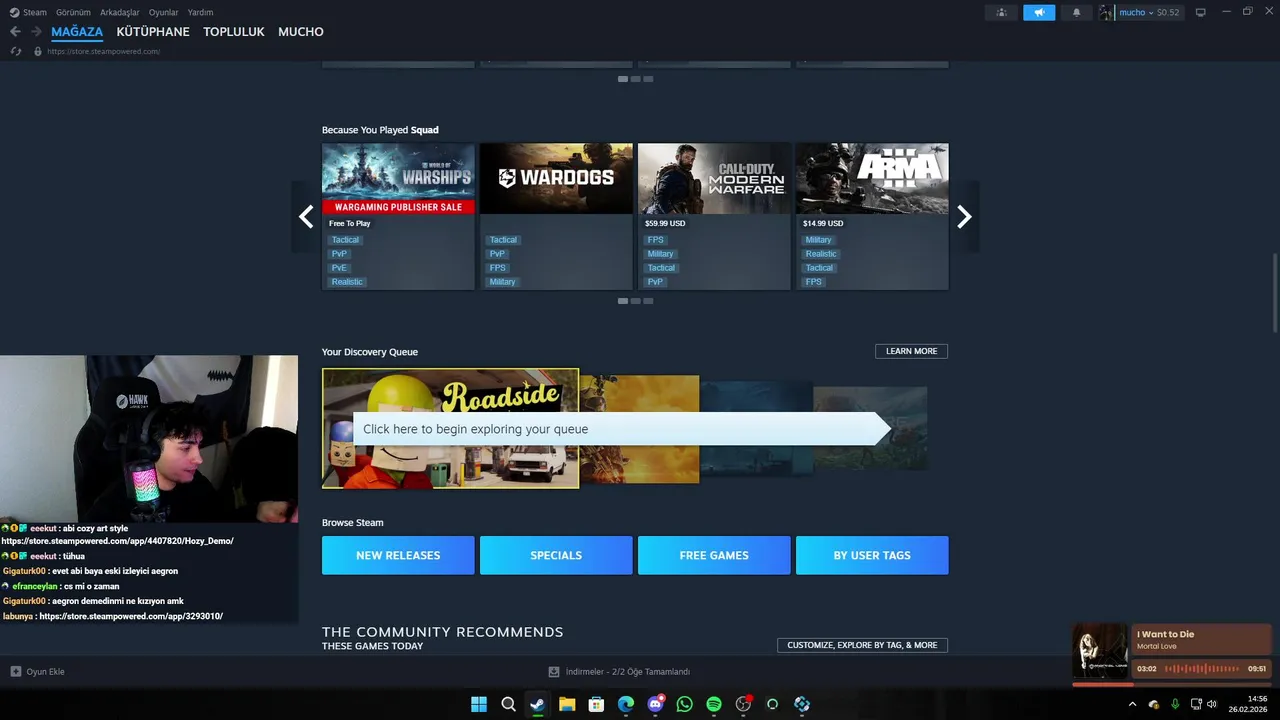The width and height of the screenshot is (1280, 720).
Task: Open downloads icon in the status bar
Action: 554,672
